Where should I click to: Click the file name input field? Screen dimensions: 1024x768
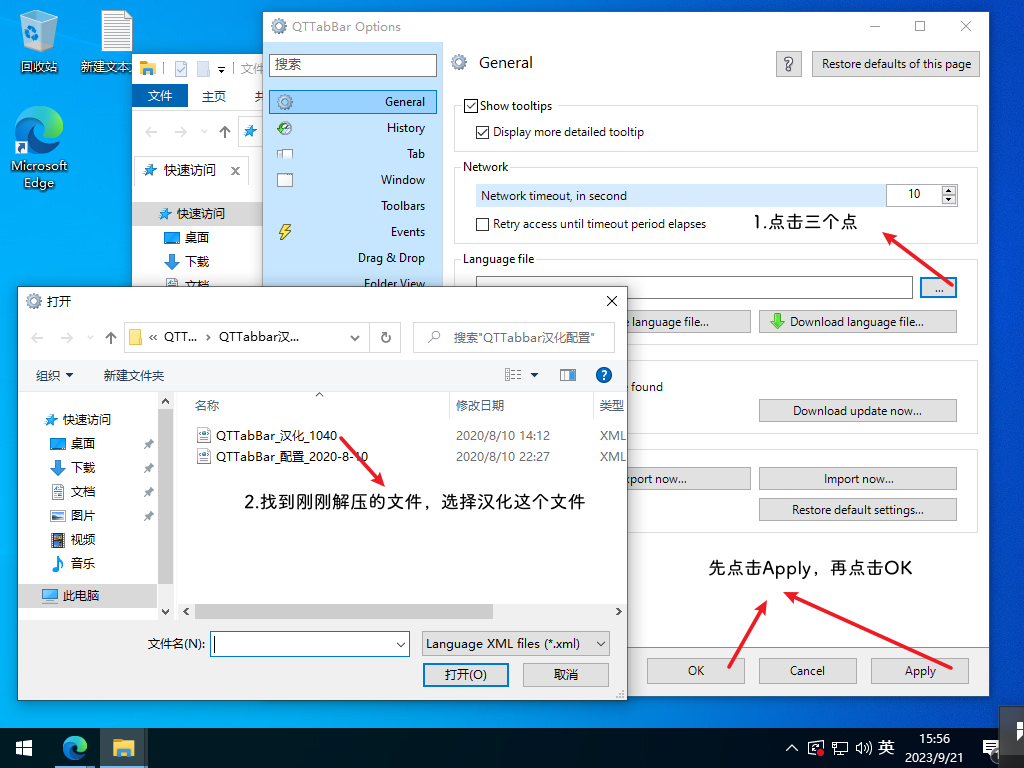point(302,645)
